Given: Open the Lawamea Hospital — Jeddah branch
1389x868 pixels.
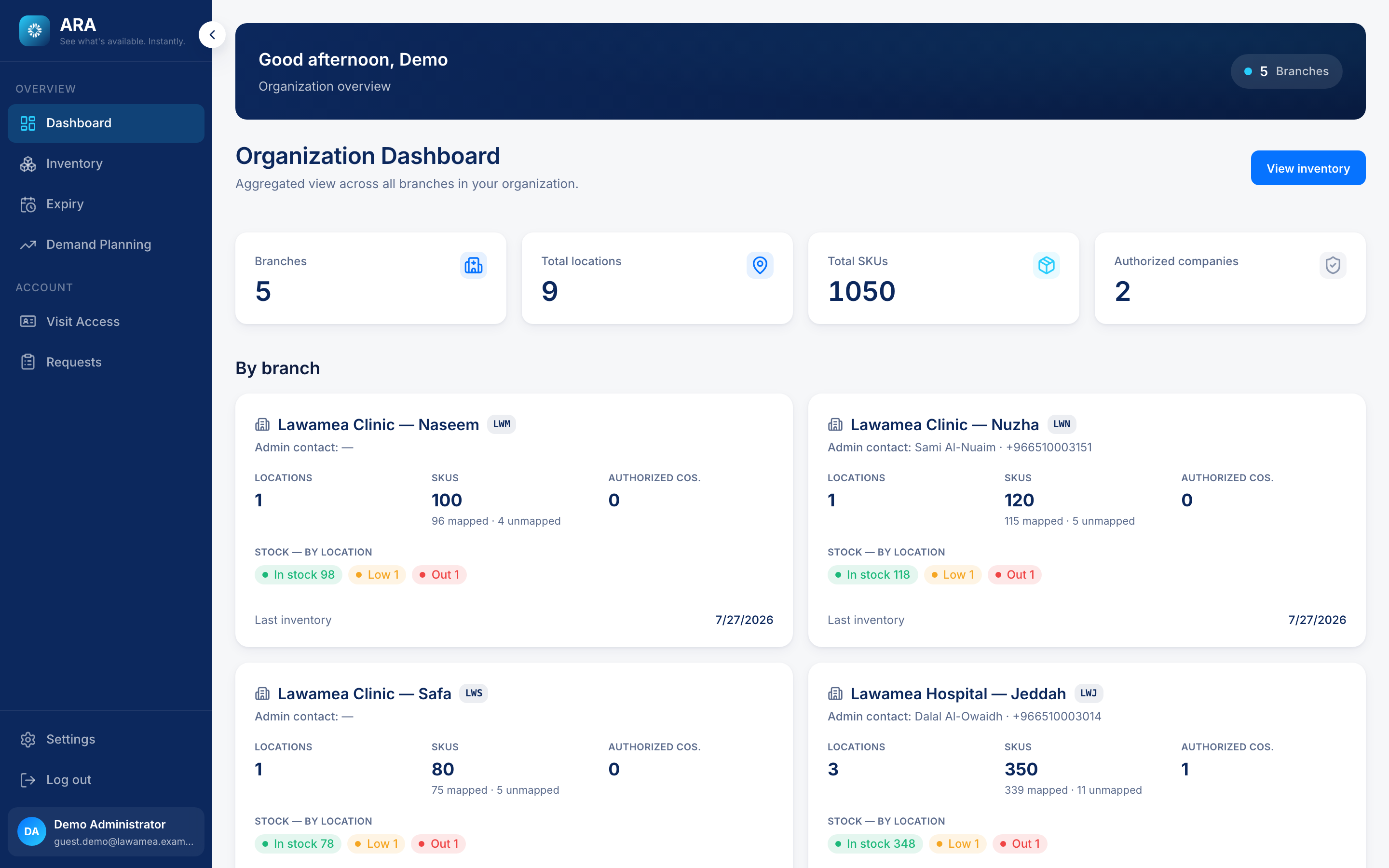Looking at the screenshot, I should [x=958, y=693].
